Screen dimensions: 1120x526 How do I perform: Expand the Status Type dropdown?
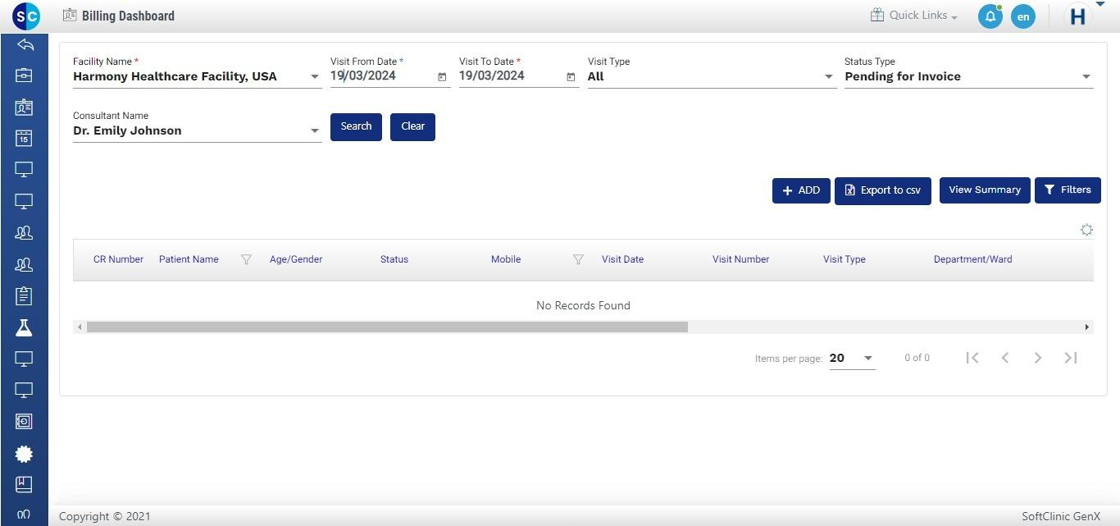pyautogui.click(x=1086, y=76)
